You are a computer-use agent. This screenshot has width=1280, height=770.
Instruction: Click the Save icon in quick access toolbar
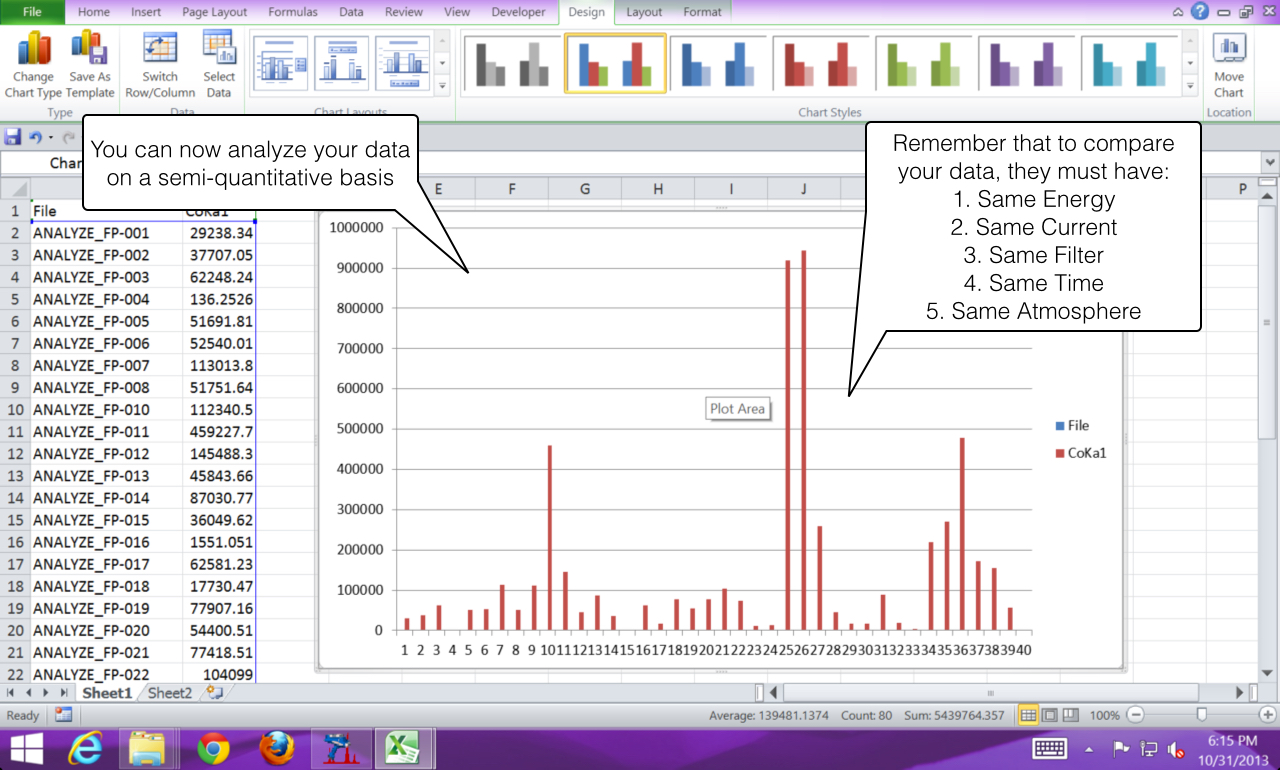pyautogui.click(x=13, y=137)
